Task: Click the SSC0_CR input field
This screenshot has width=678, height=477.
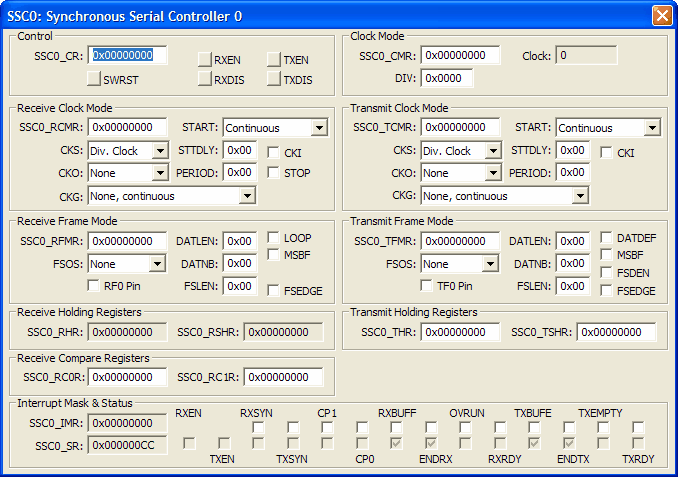Action: pyautogui.click(x=128, y=56)
